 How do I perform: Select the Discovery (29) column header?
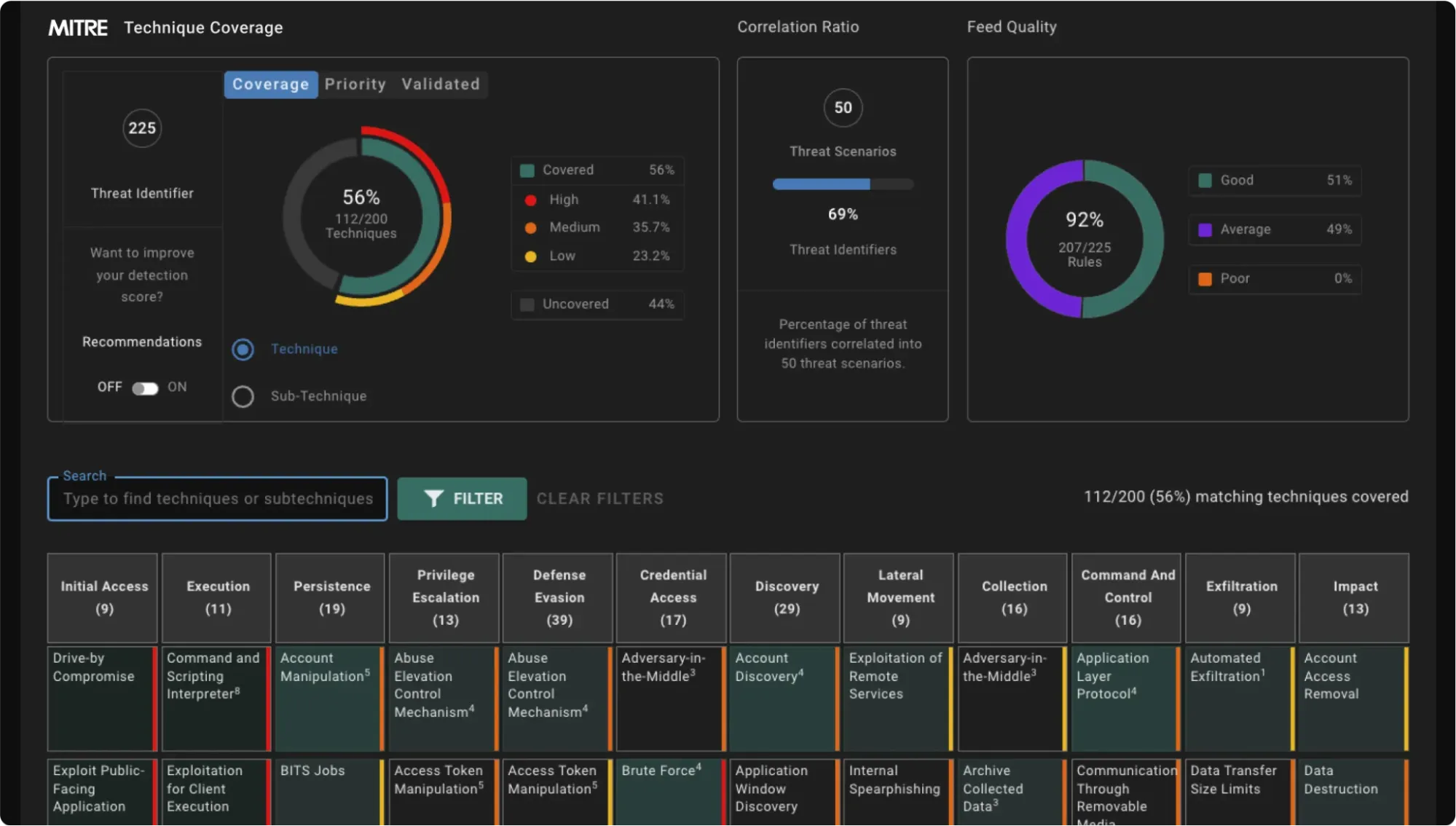[x=785, y=598]
